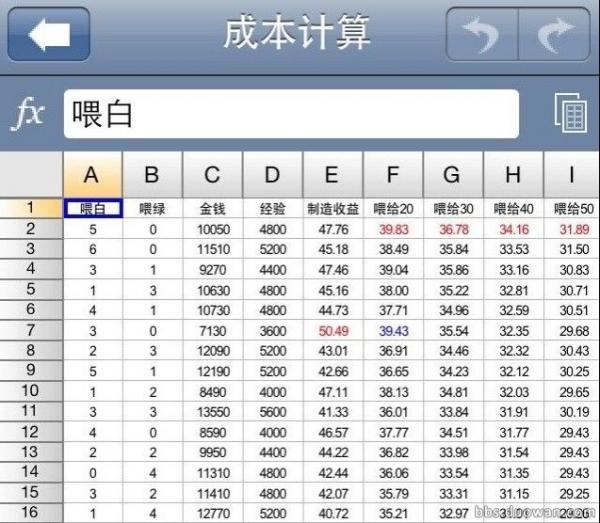Select the red 50.49 cell
Viewport: 600px width, 523px height.
tap(333, 330)
